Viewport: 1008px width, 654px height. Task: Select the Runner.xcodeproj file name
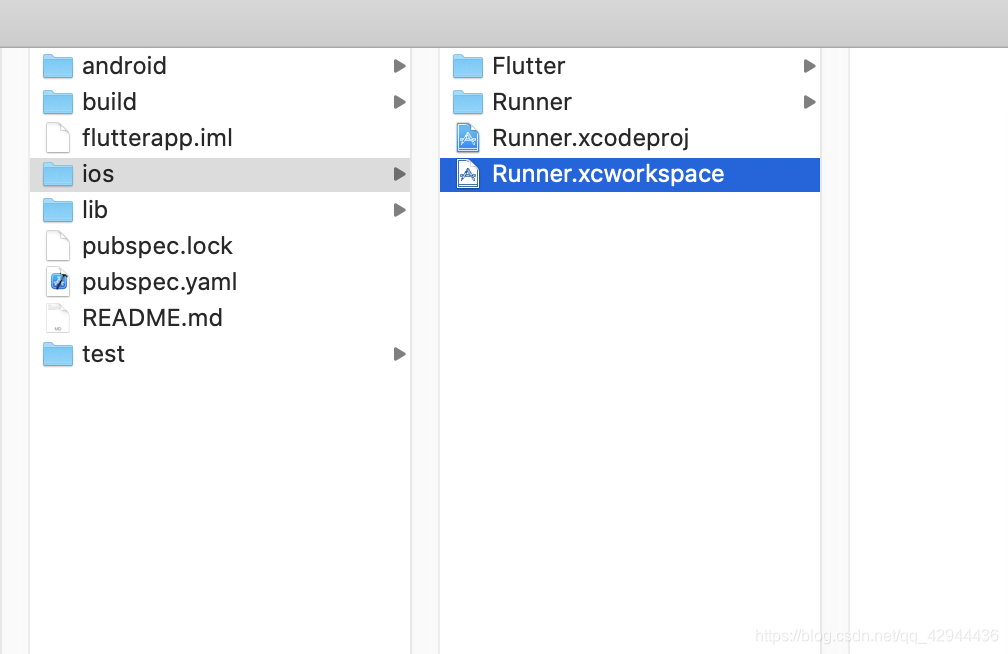coord(591,139)
